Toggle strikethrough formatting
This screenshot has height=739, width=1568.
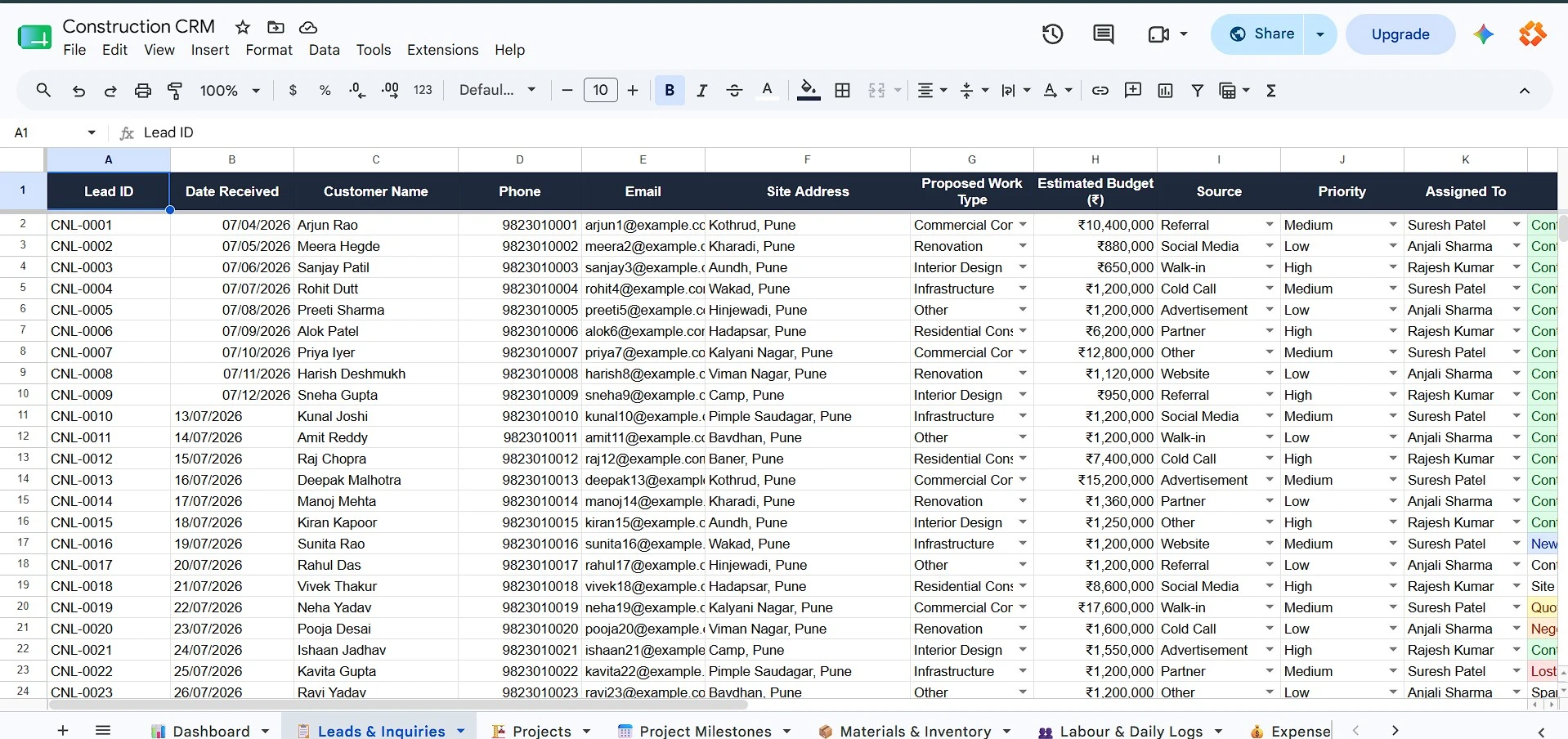pyautogui.click(x=734, y=91)
